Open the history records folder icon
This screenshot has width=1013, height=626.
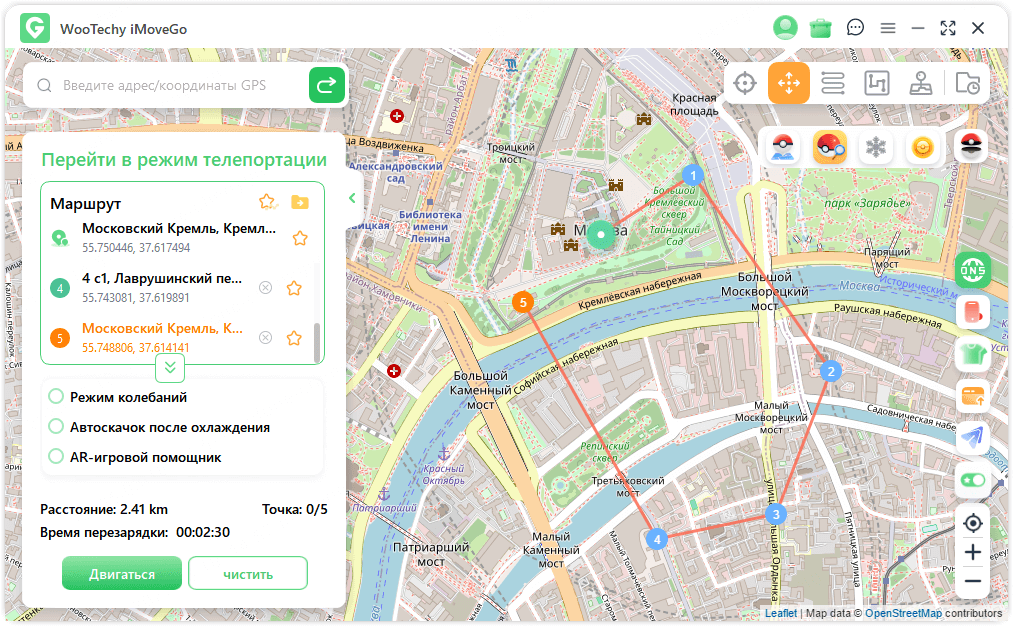967,83
